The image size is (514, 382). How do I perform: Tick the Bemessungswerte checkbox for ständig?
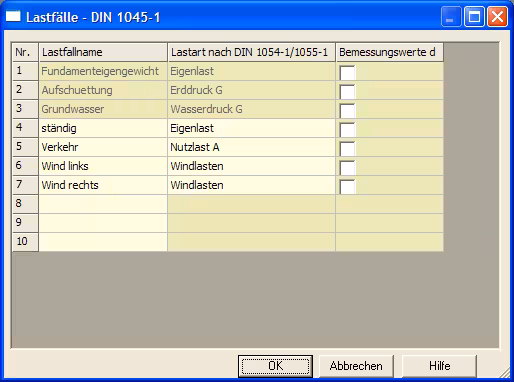(347, 130)
